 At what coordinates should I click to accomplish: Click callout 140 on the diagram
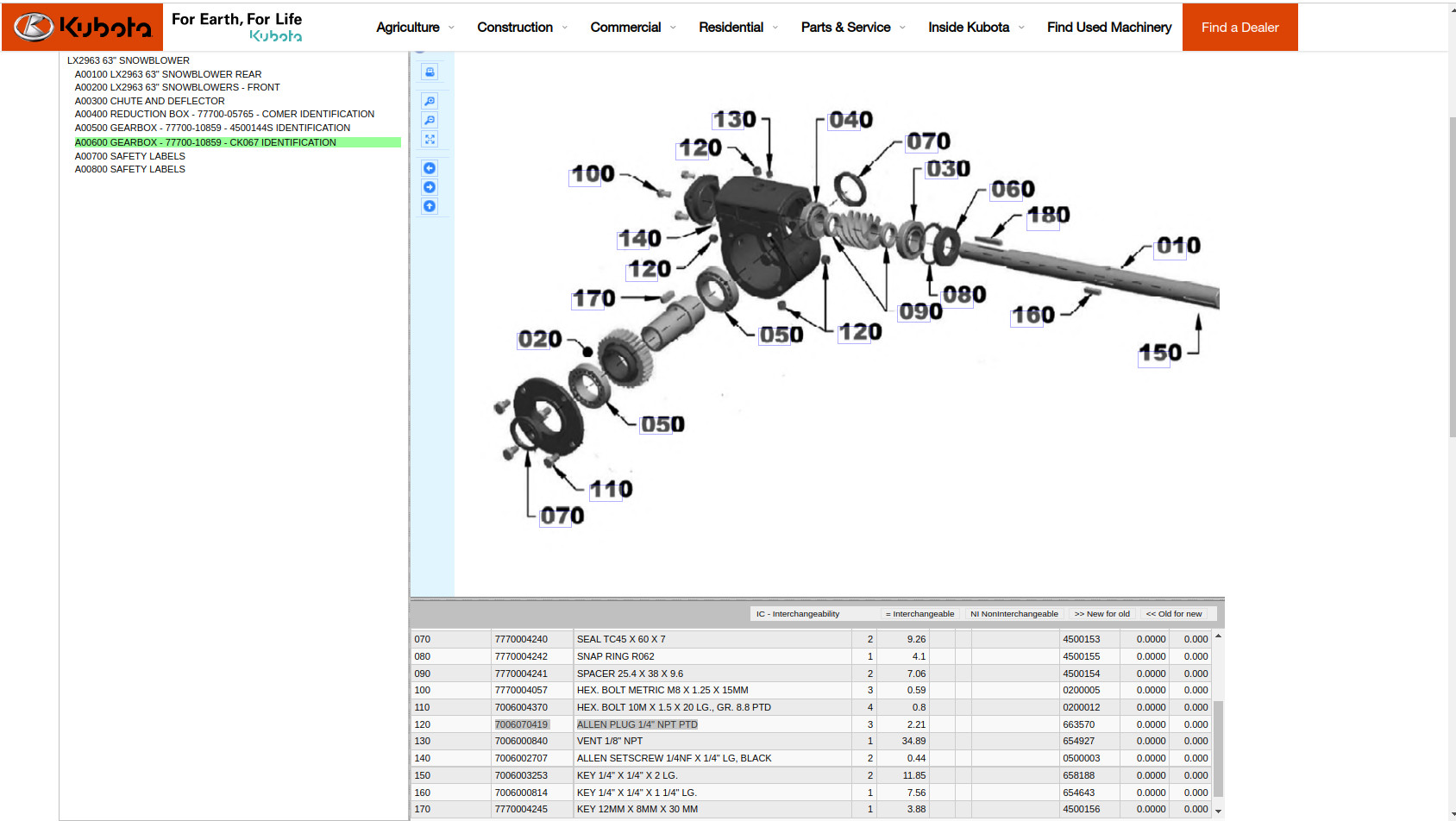(639, 239)
